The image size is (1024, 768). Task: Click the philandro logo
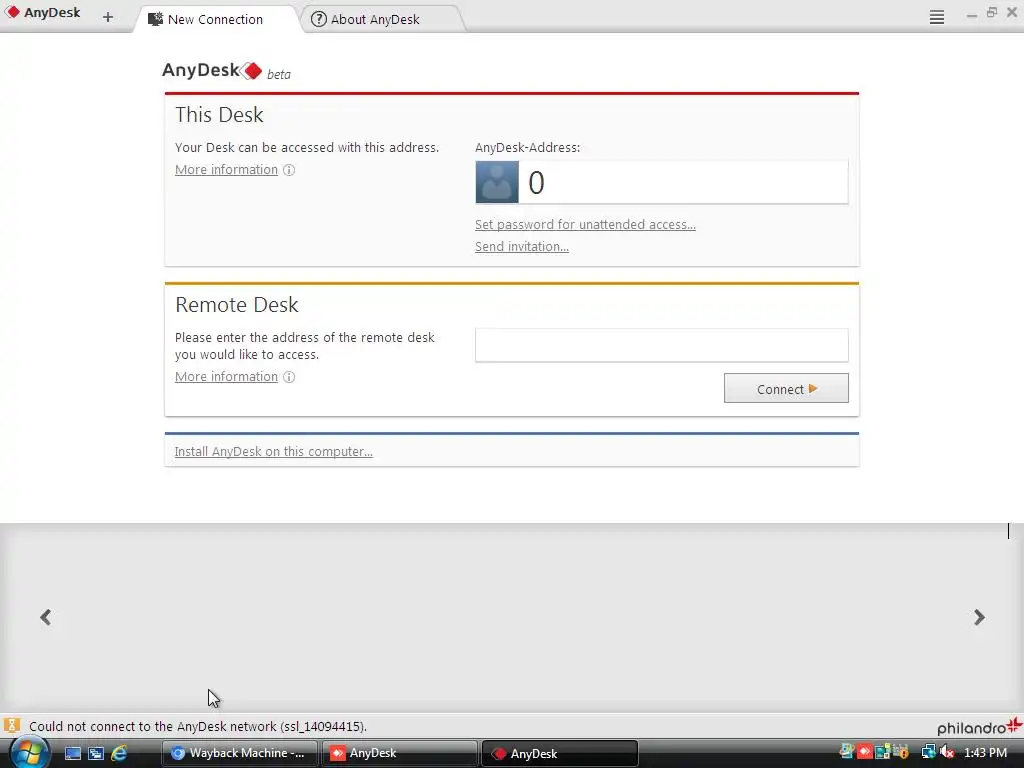pyautogui.click(x=980, y=726)
